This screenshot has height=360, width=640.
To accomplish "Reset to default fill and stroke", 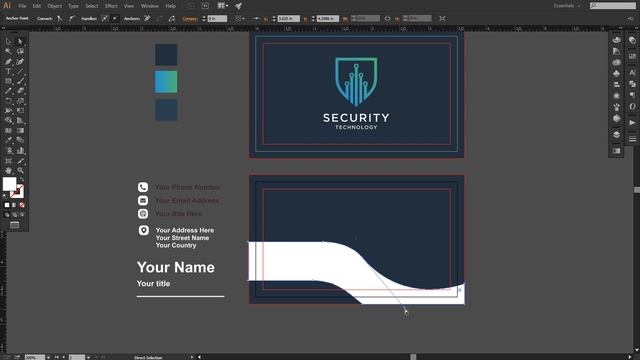I will (5, 196).
